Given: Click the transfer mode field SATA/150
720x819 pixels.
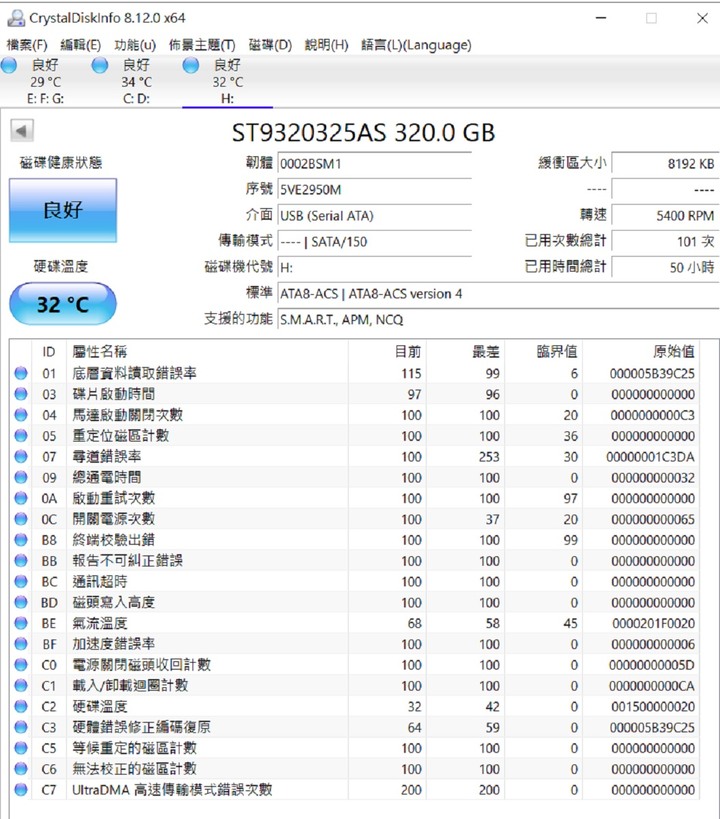Looking at the screenshot, I should pos(375,242).
